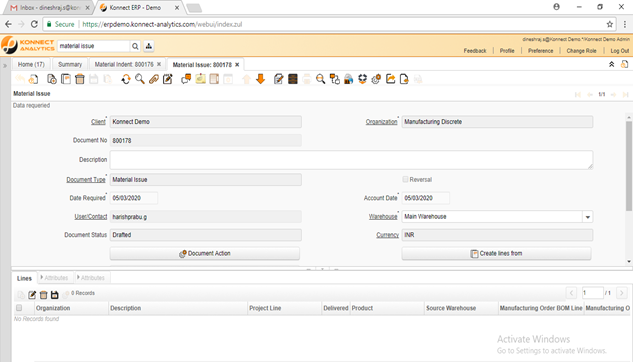
Task: Click the detached window icon at top right
Action: [x=624, y=64]
